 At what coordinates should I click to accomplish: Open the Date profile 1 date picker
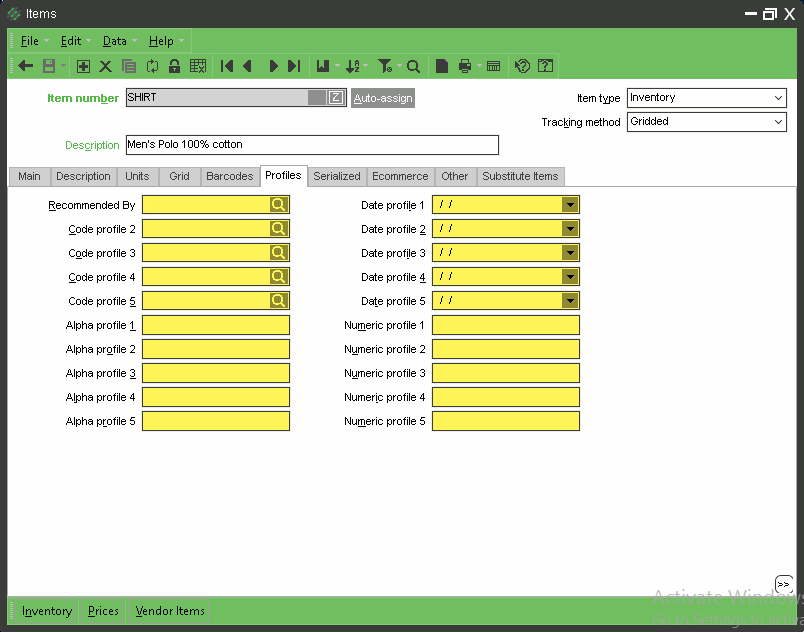[570, 205]
